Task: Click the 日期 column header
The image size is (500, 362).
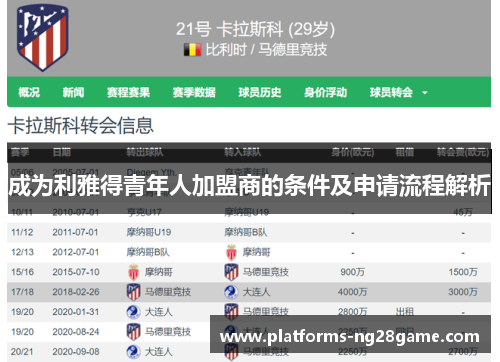Action: point(62,152)
